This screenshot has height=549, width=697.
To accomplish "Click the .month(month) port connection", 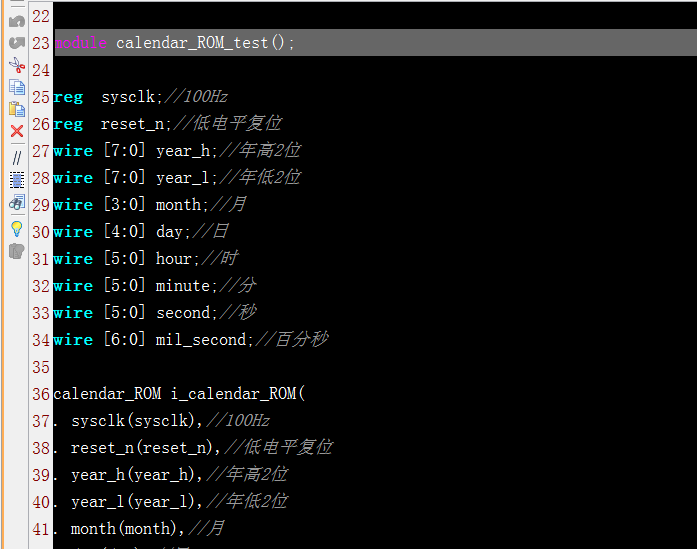I will (x=126, y=529).
